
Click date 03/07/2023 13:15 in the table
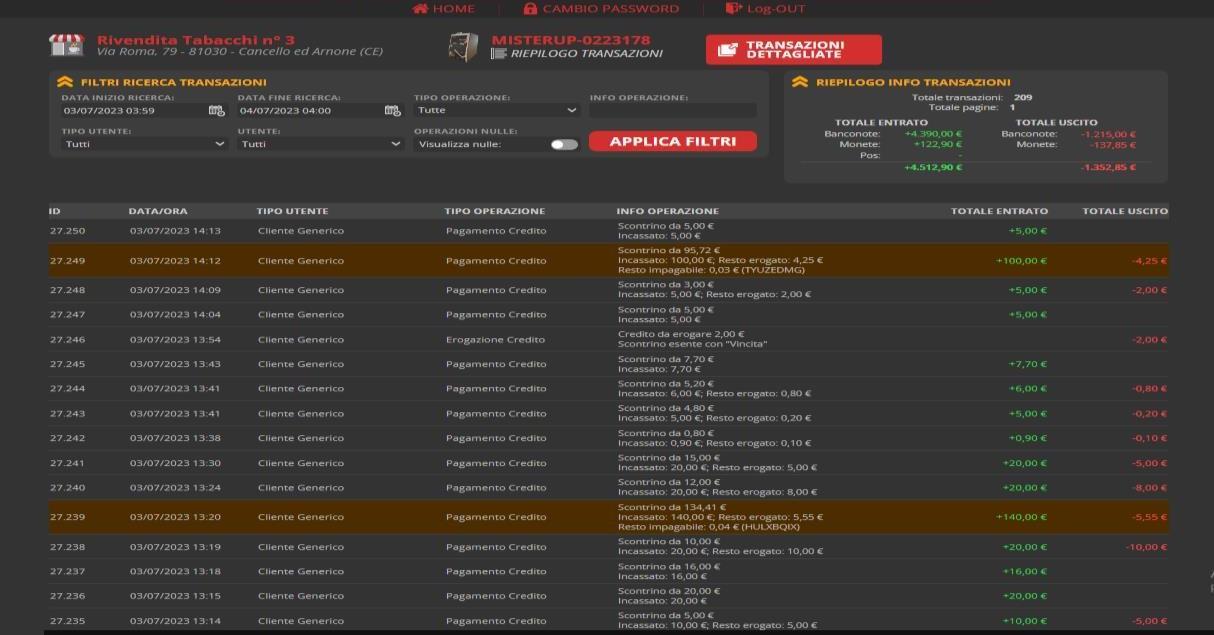175,596
